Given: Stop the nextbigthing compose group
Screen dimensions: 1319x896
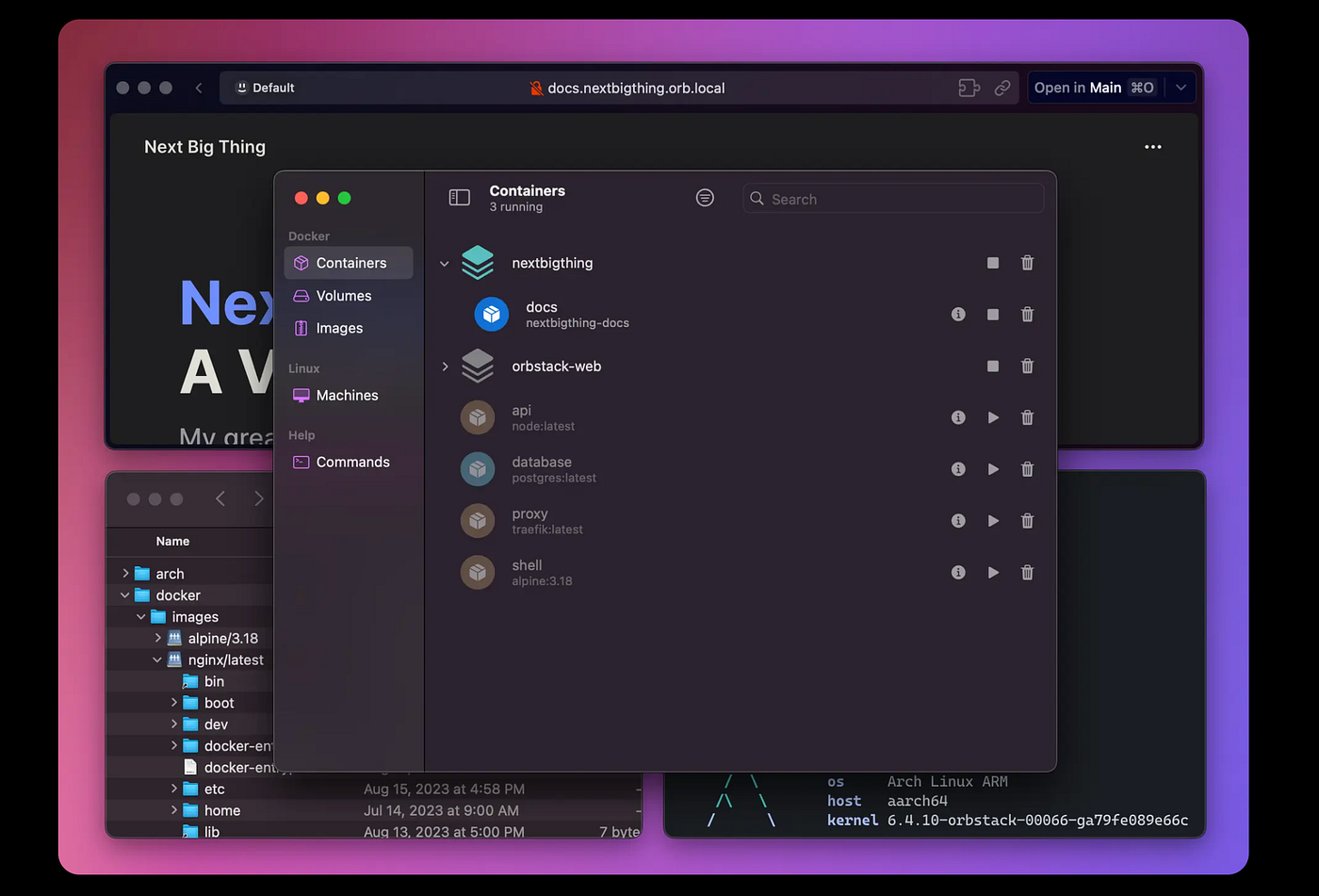Looking at the screenshot, I should [993, 263].
